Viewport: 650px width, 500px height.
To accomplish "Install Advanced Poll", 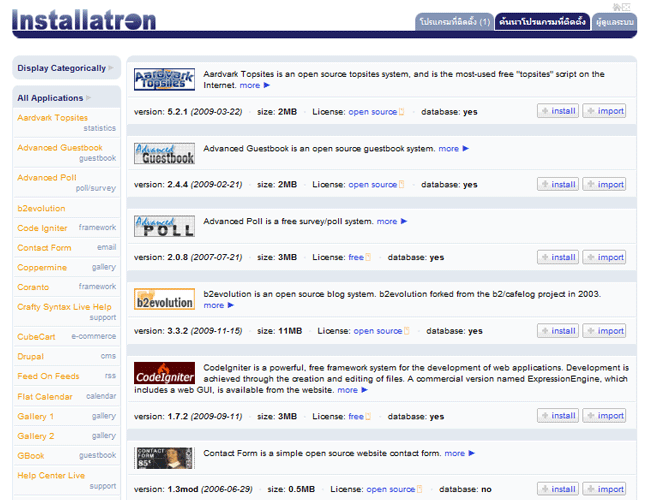I will click(558, 257).
